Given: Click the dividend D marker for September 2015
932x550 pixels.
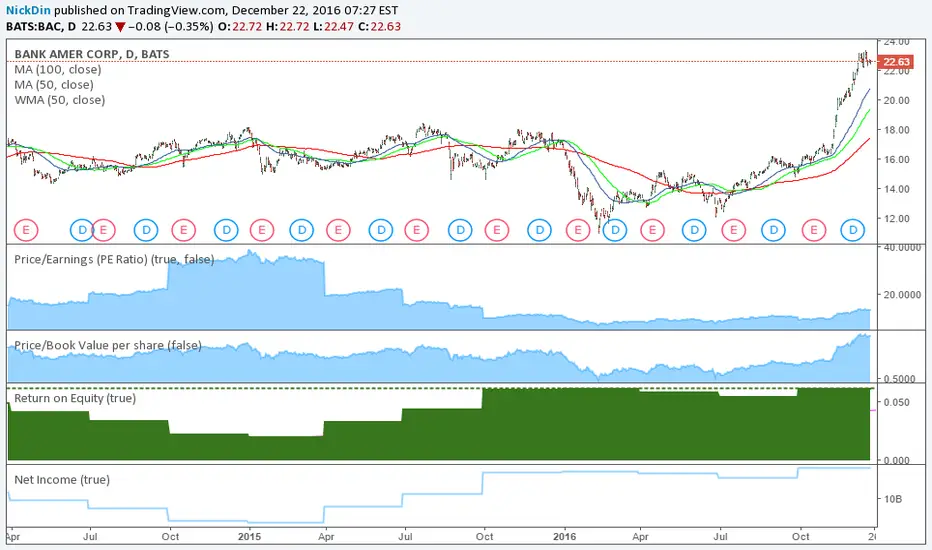Looking at the screenshot, I should (460, 230).
